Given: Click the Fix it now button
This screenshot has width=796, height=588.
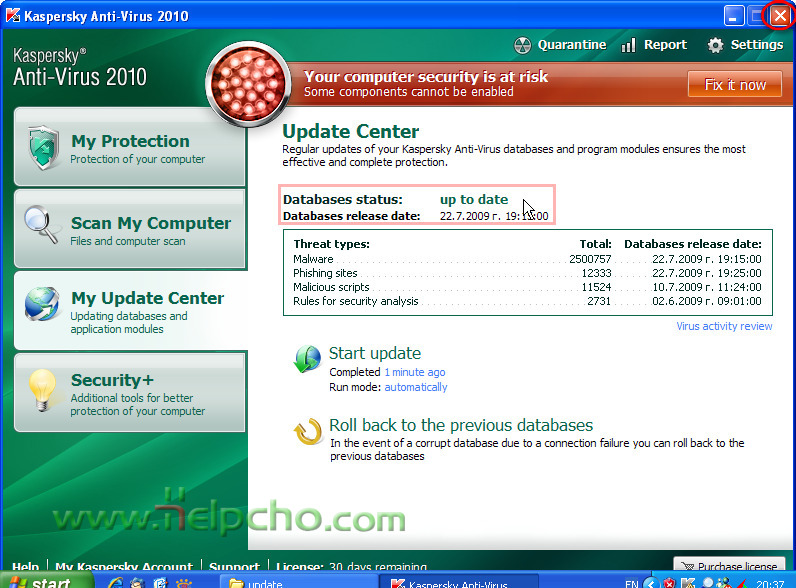Looking at the screenshot, I should pos(735,84).
